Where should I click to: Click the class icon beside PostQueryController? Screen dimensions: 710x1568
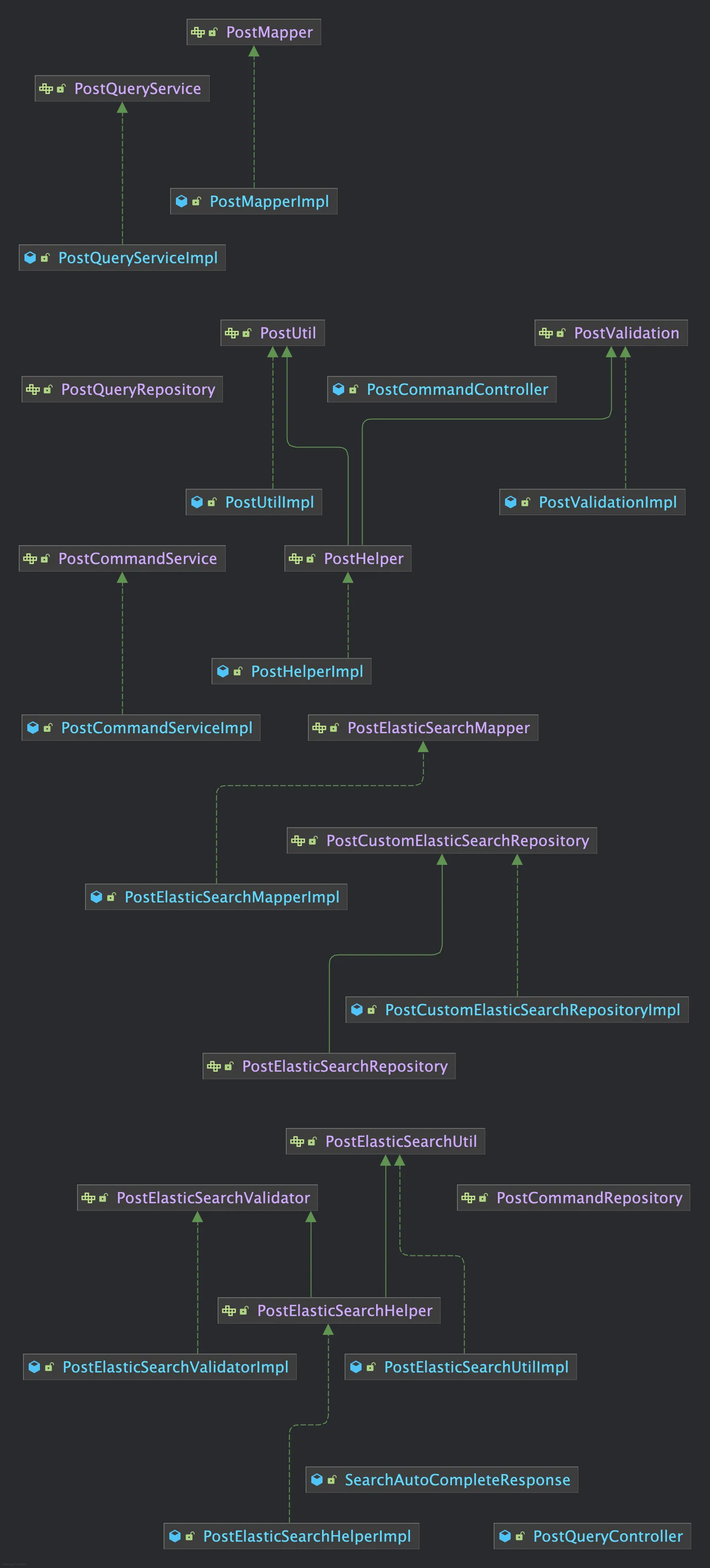tap(505, 1537)
